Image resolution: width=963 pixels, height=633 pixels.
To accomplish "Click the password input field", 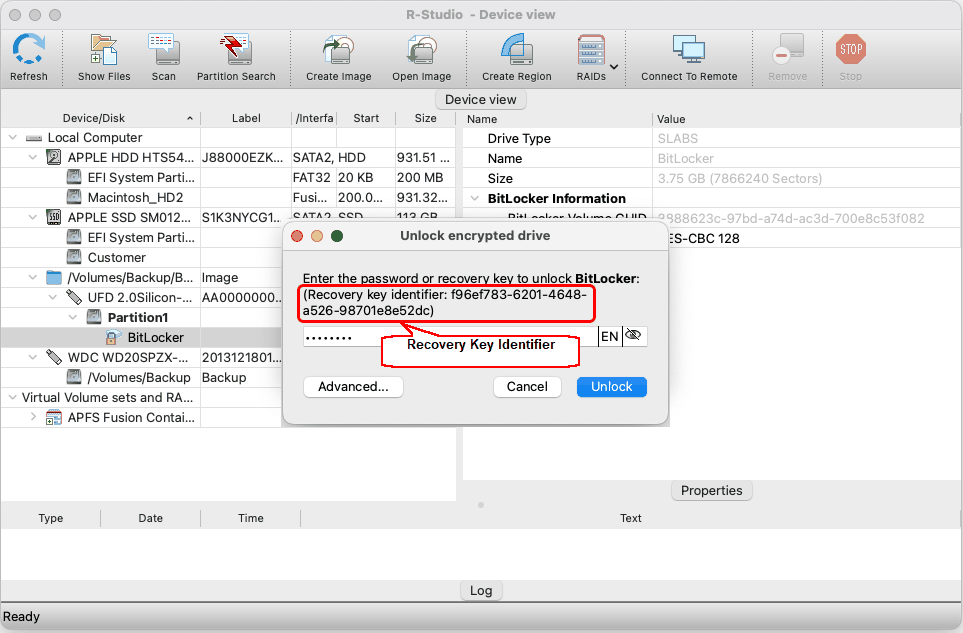I will 450,336.
